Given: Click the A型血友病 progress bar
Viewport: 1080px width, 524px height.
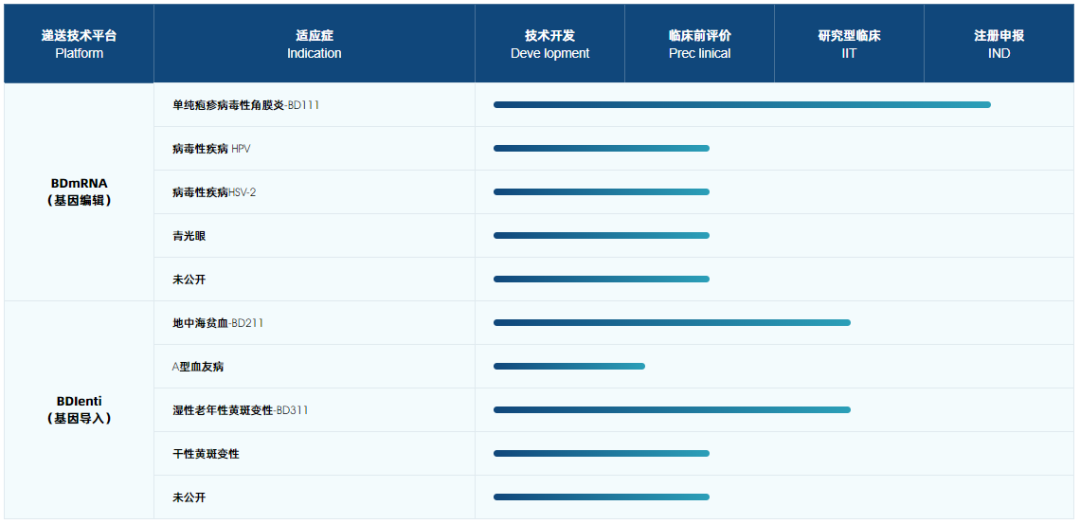Looking at the screenshot, I should [568, 366].
